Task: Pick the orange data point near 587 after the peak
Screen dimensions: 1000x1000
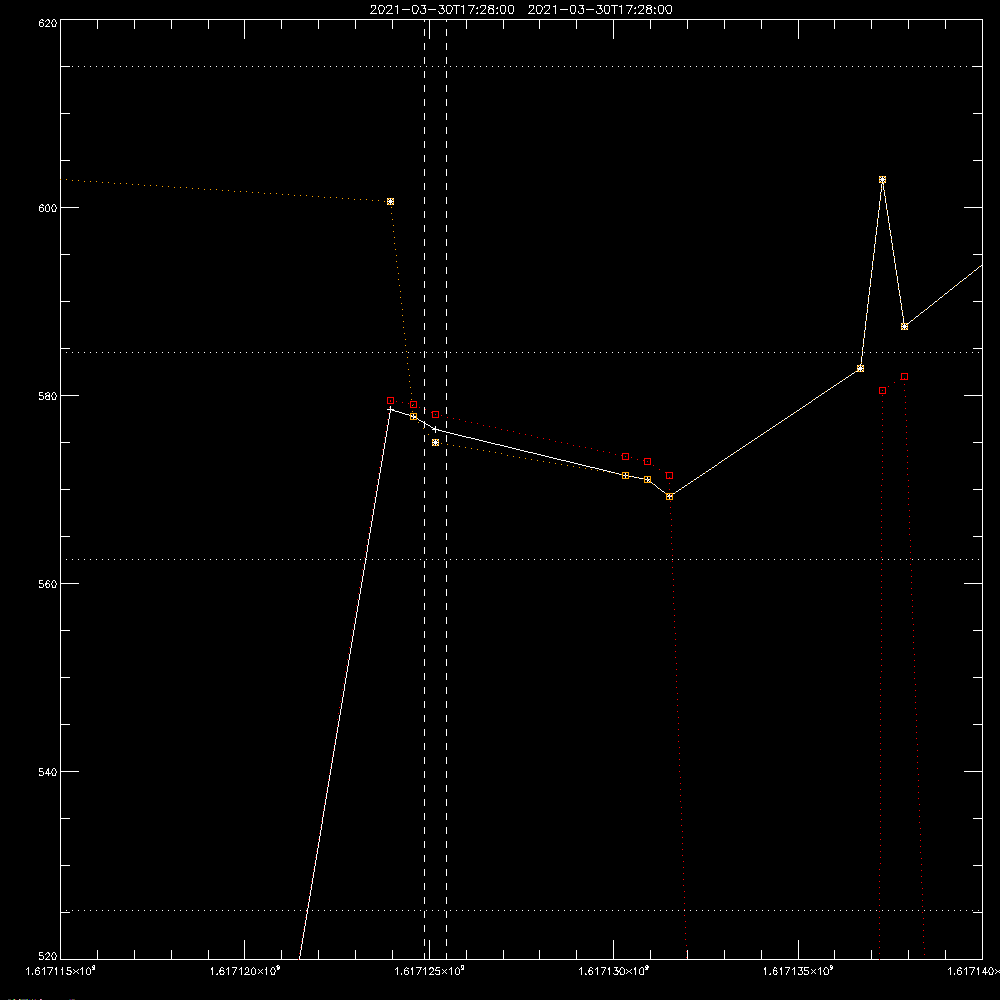Action: click(x=904, y=327)
